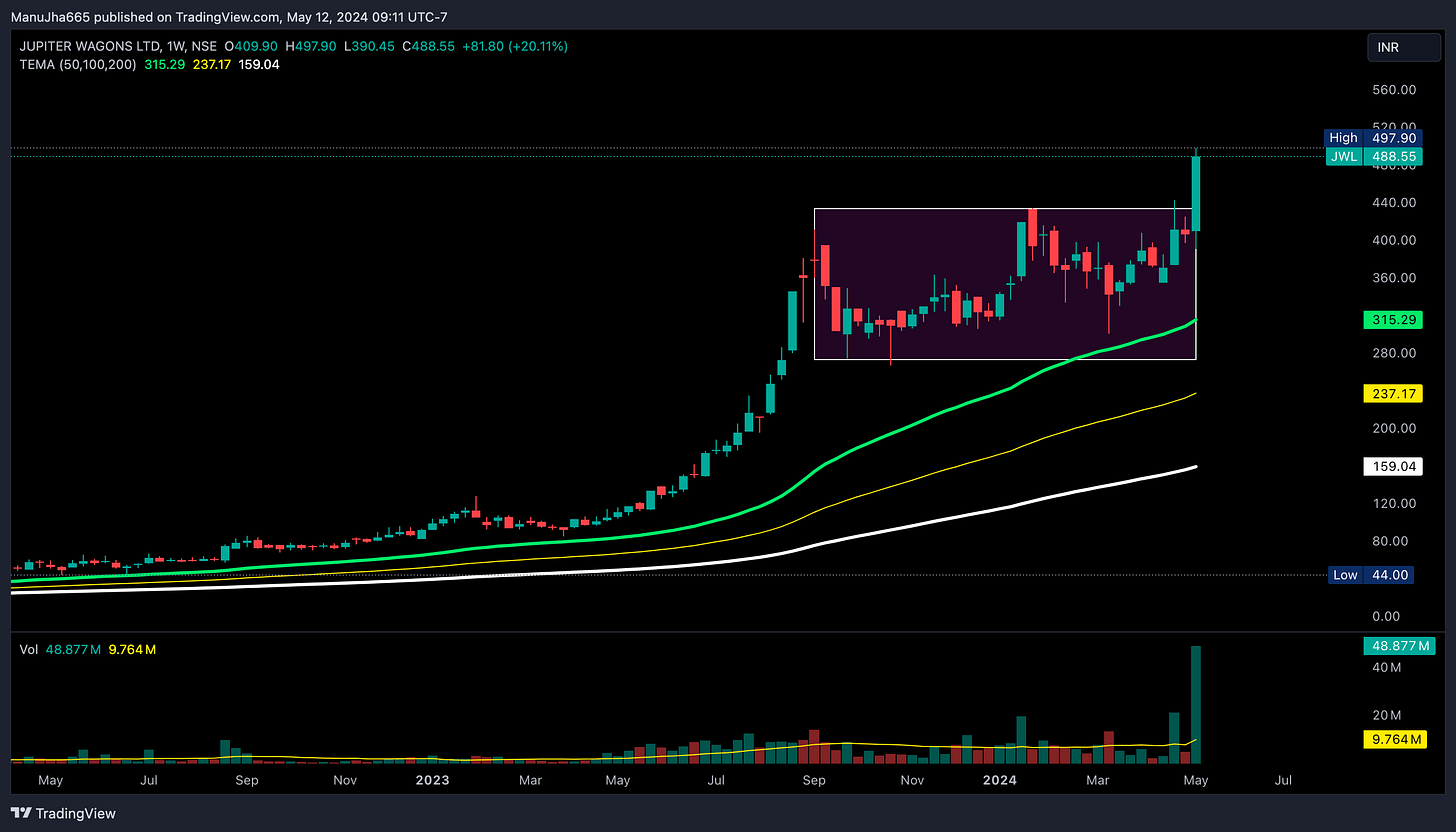Click the TradingView logo at the bottom left

64,813
